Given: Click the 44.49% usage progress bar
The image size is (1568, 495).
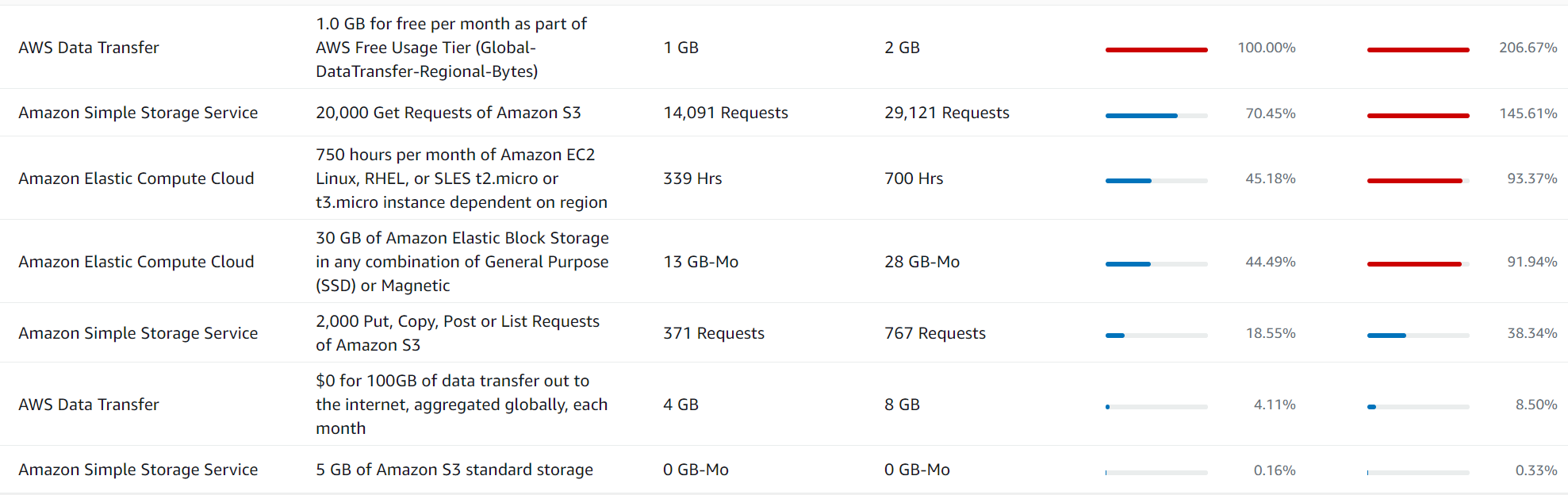Looking at the screenshot, I should [x=1156, y=263].
